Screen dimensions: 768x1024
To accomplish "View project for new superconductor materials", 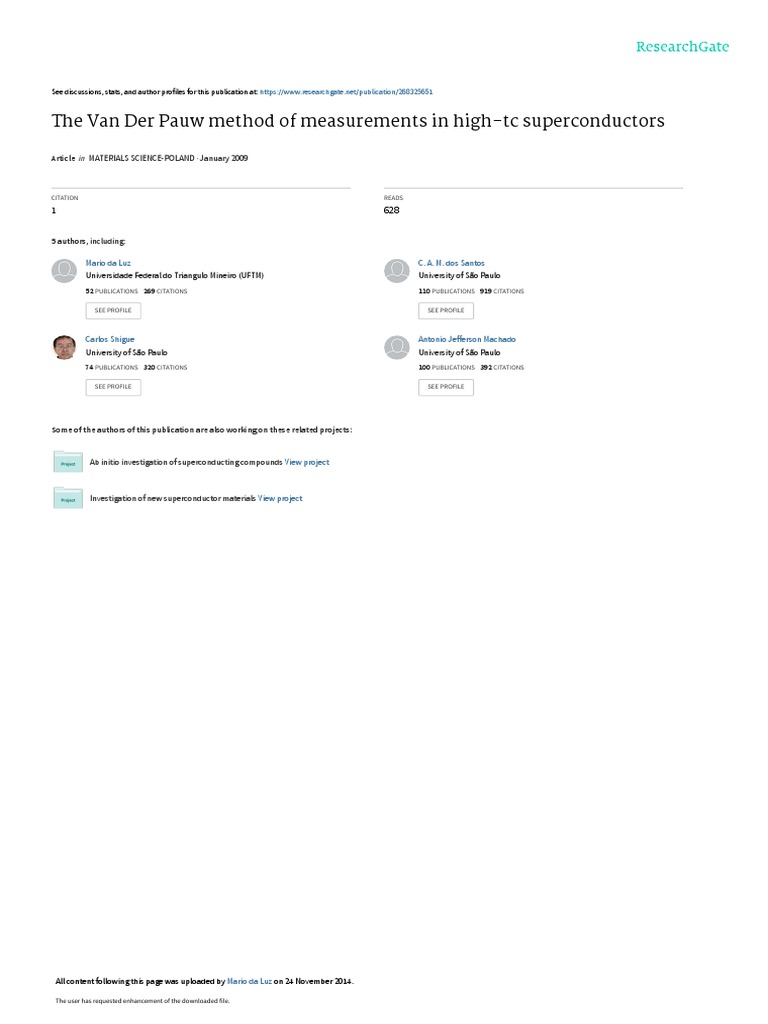I will pos(280,498).
